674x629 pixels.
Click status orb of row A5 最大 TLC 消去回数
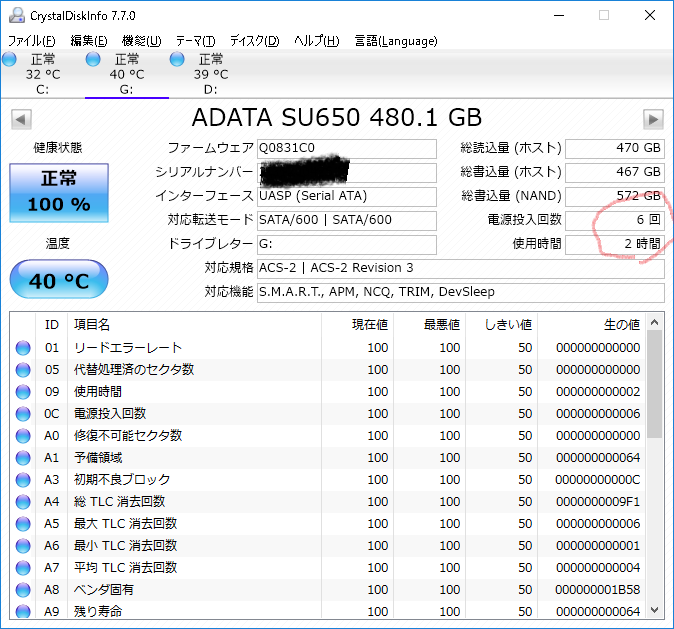pyautogui.click(x=23, y=523)
